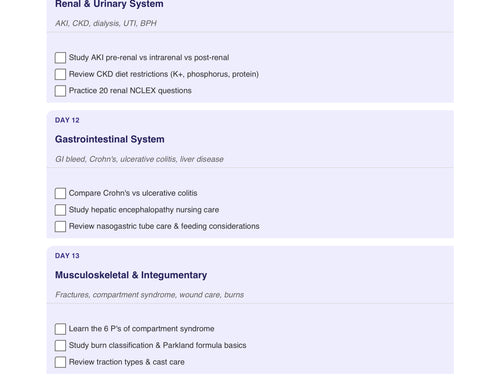
Task: Click 'GI bleed, Crohn's, ulcerative colitis' subtitle
Action: 139,159
